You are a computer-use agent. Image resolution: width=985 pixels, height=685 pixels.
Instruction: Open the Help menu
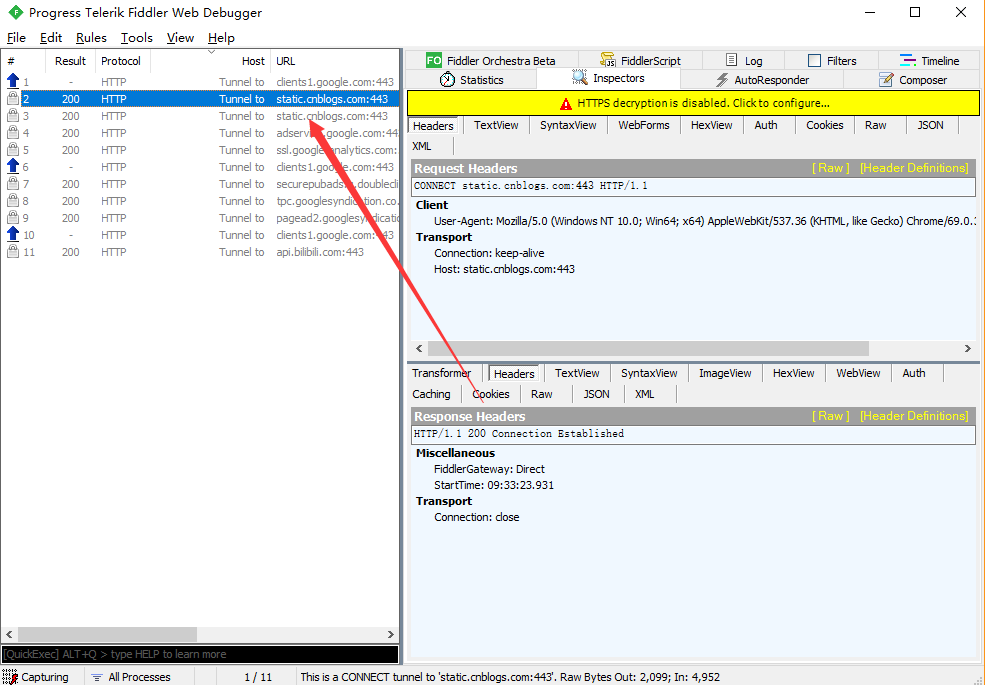pos(221,38)
